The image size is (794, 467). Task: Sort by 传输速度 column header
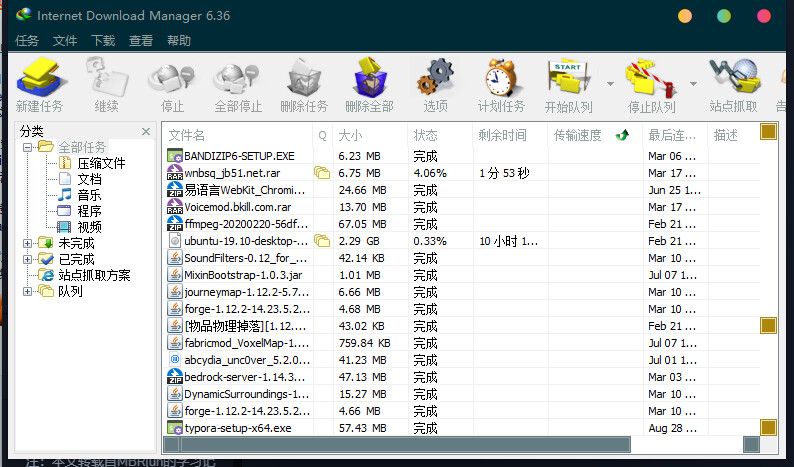pos(595,135)
